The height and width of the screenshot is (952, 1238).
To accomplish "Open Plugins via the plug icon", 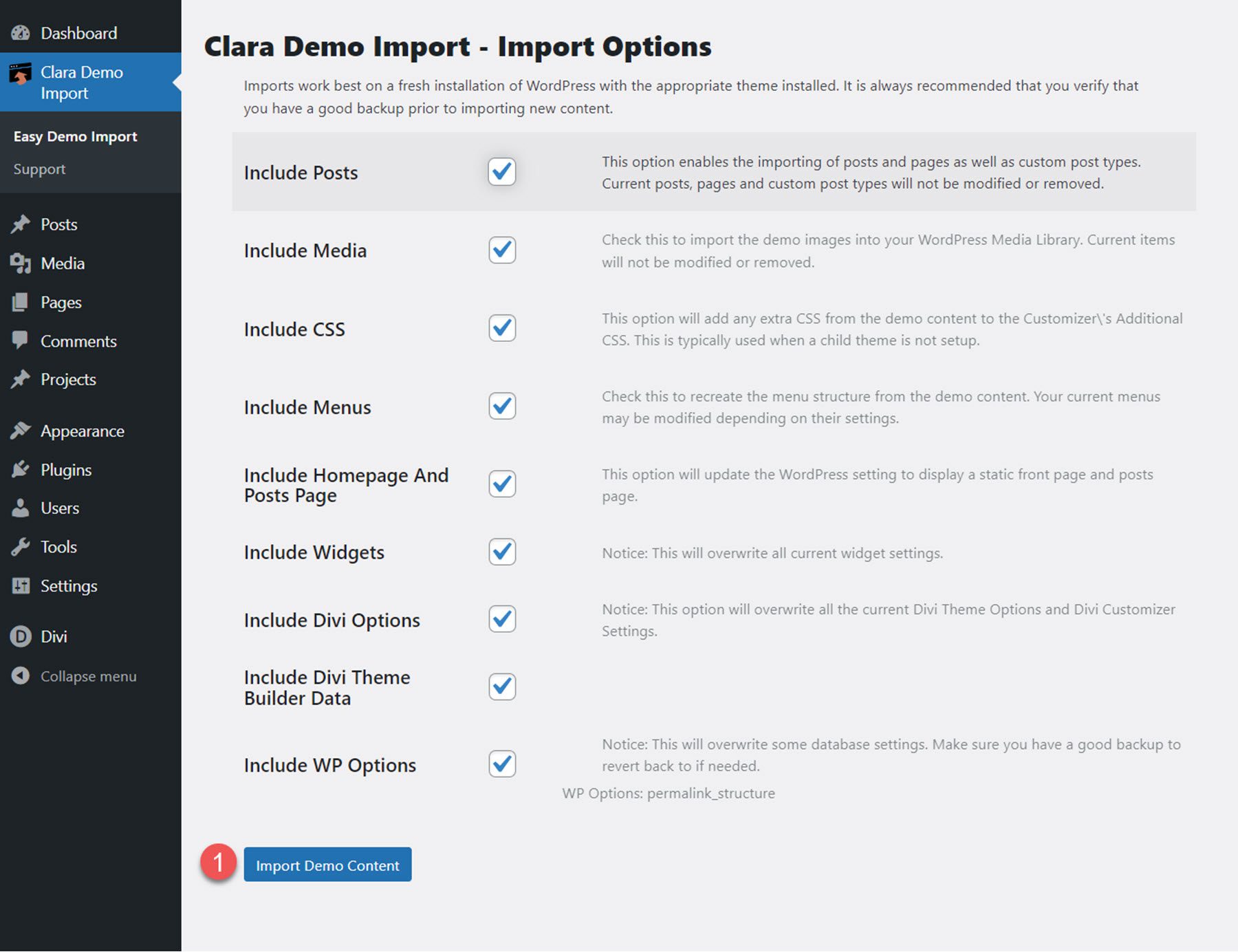I will click(21, 469).
